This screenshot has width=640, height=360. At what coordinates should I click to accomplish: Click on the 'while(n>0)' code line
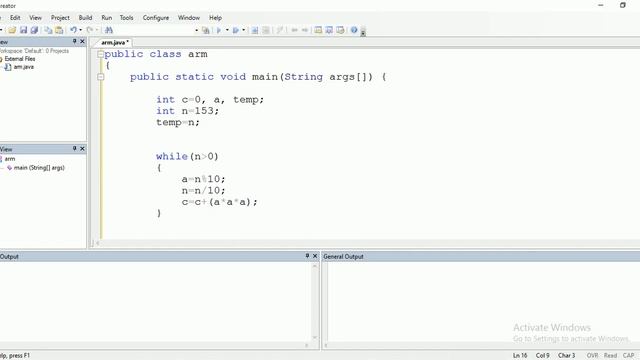pos(187,156)
